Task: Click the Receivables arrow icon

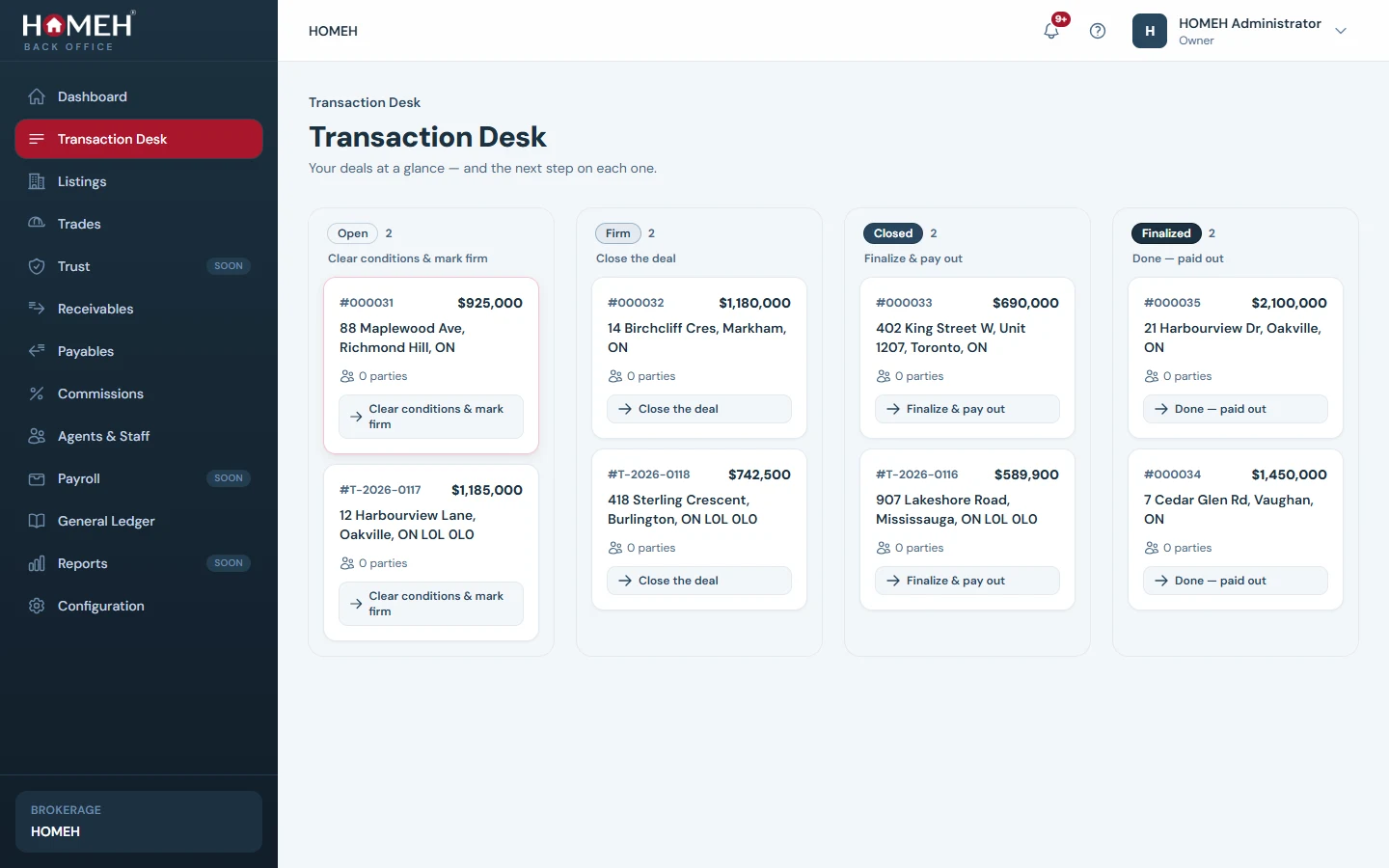Action: click(x=37, y=309)
